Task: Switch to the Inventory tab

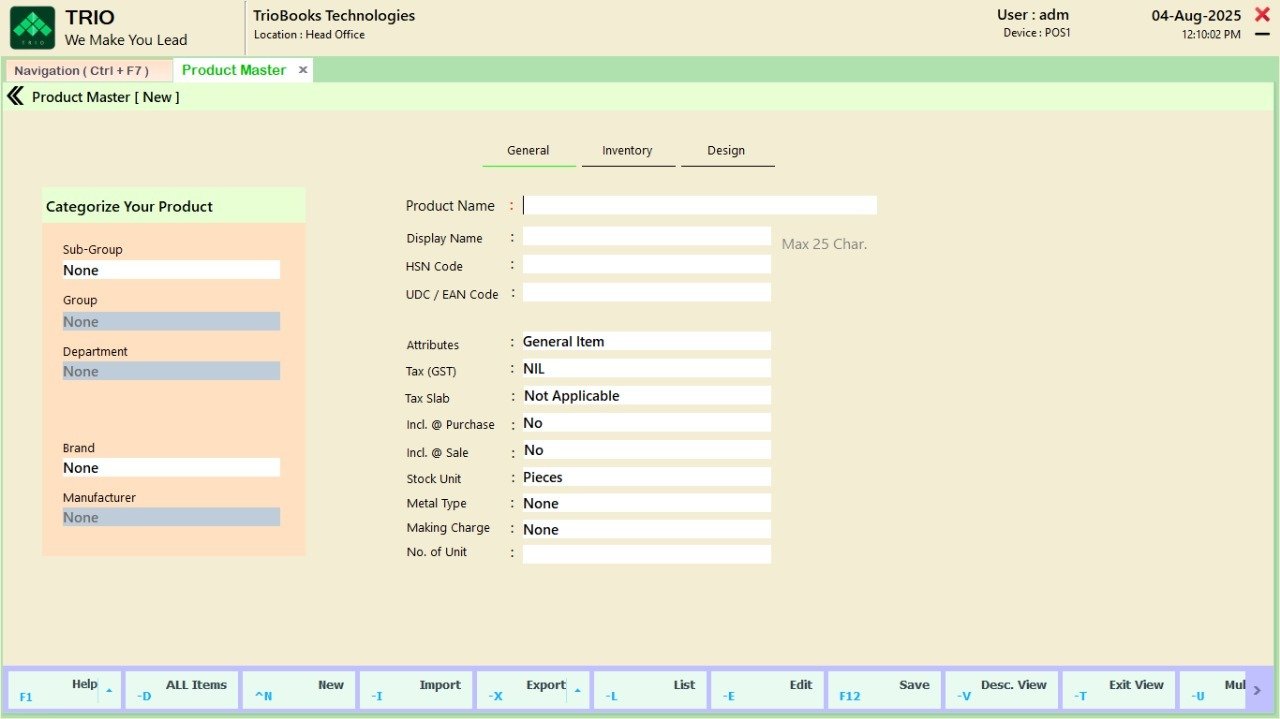Action: pos(627,151)
